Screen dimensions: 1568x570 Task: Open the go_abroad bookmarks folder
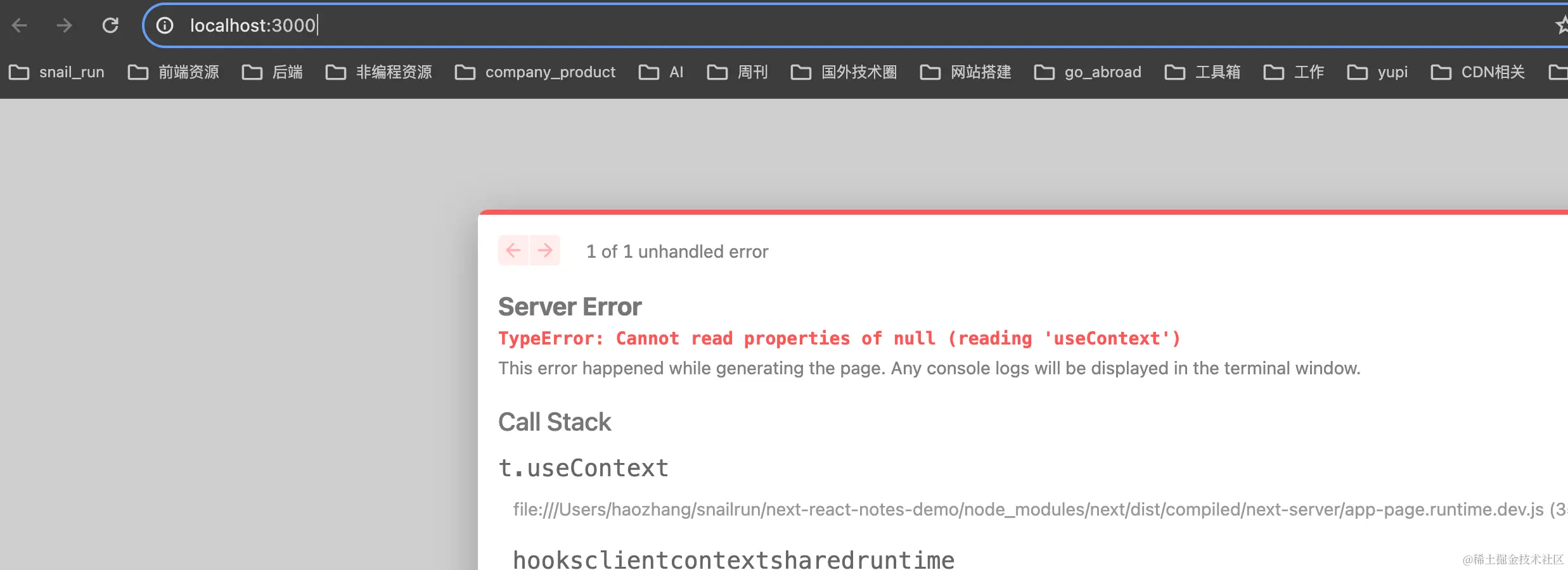point(1088,72)
